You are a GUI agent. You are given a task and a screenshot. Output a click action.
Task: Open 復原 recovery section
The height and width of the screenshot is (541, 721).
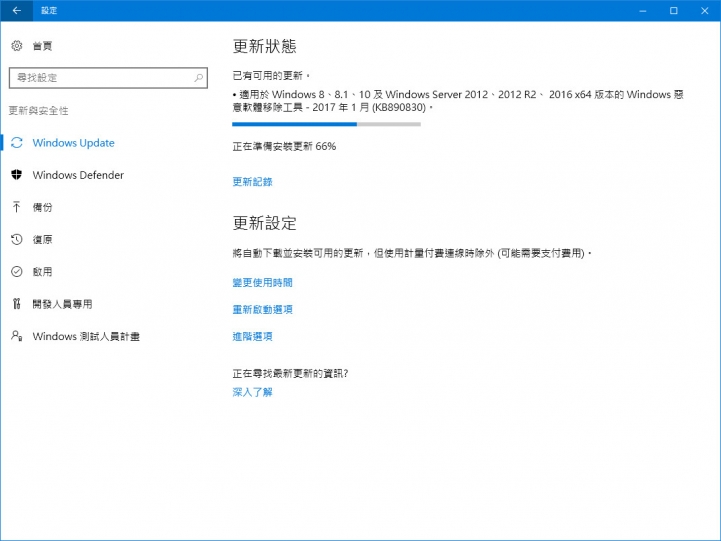(42, 239)
